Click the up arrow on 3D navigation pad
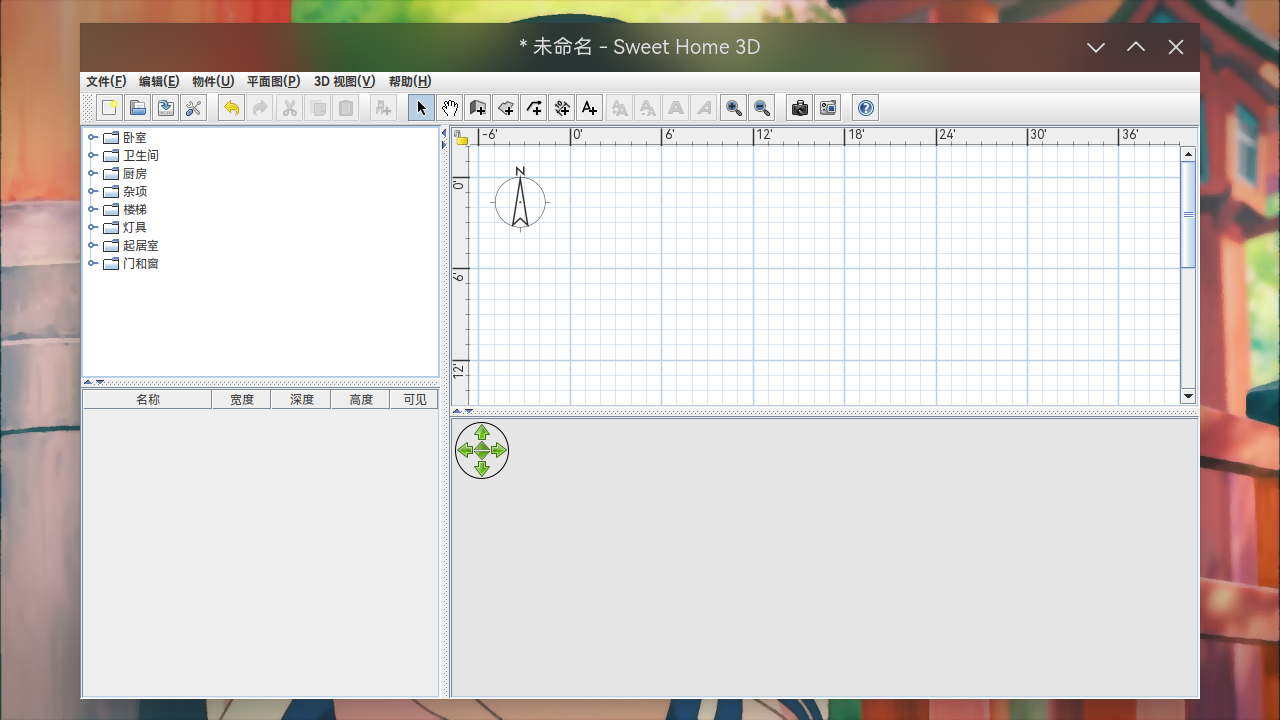Viewport: 1280px width, 720px height. point(482,432)
